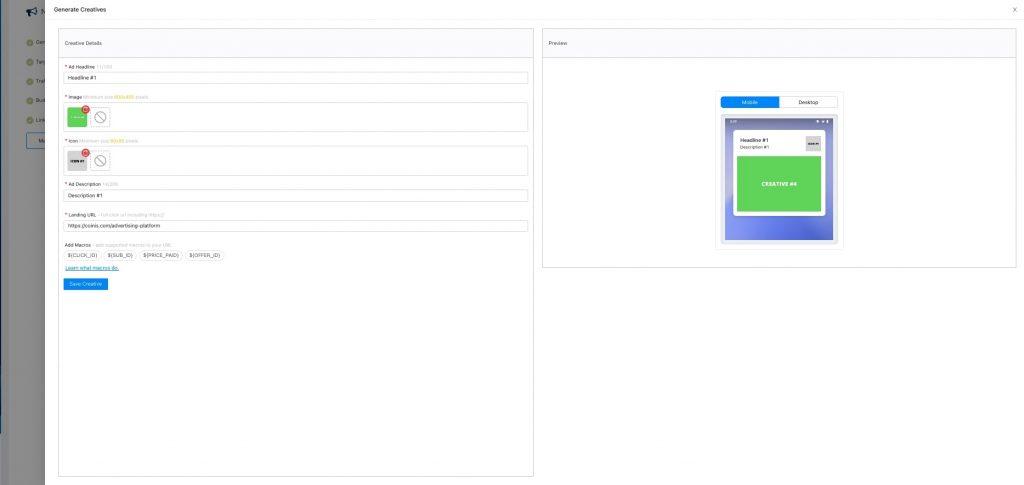Switch preview to Mobile tab
Image resolution: width=1024 pixels, height=485 pixels.
(x=750, y=102)
